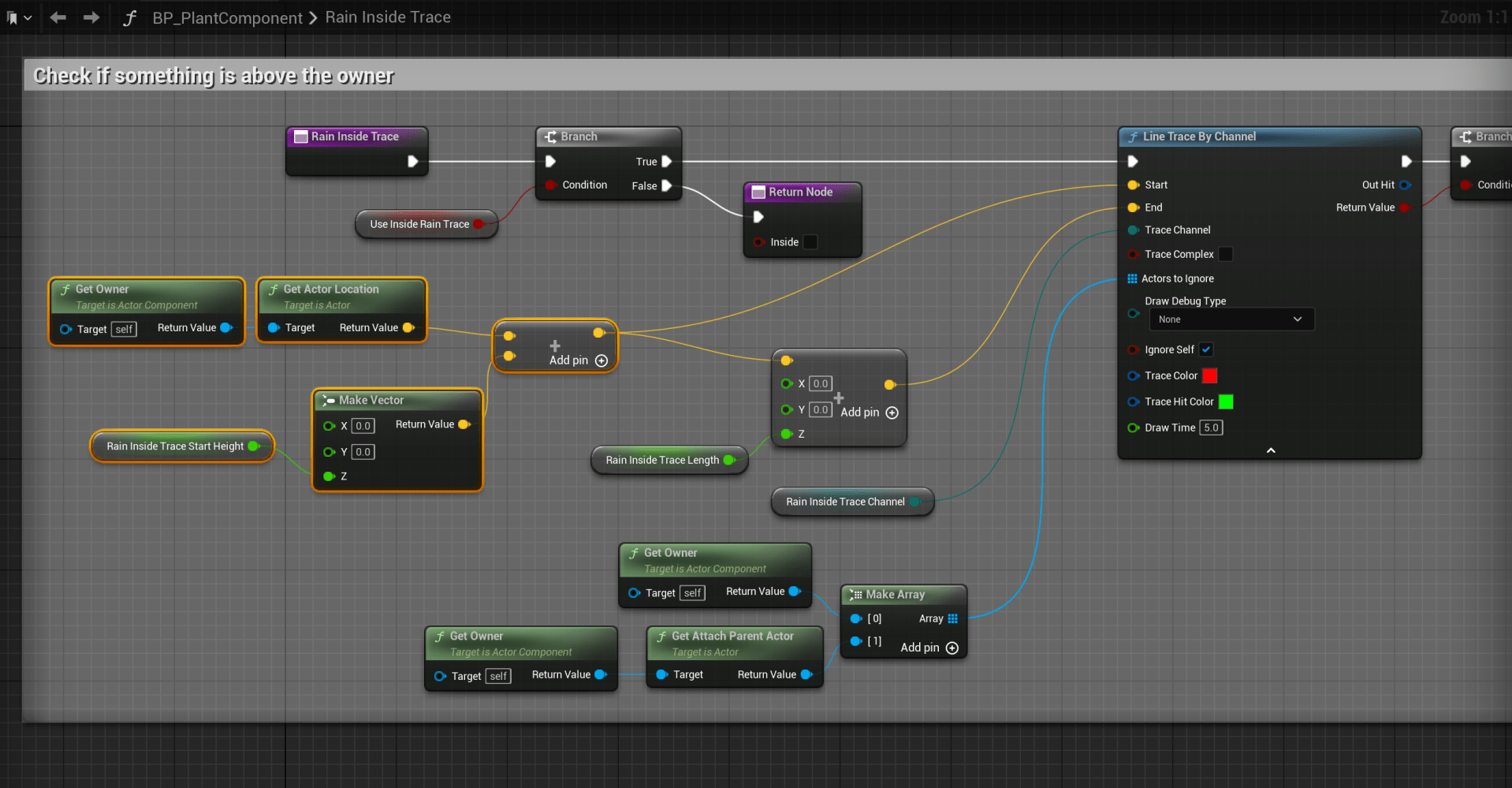Viewport: 1512px width, 788px height.
Task: Open the Draw Debug Type dropdown
Action: [x=1231, y=319]
